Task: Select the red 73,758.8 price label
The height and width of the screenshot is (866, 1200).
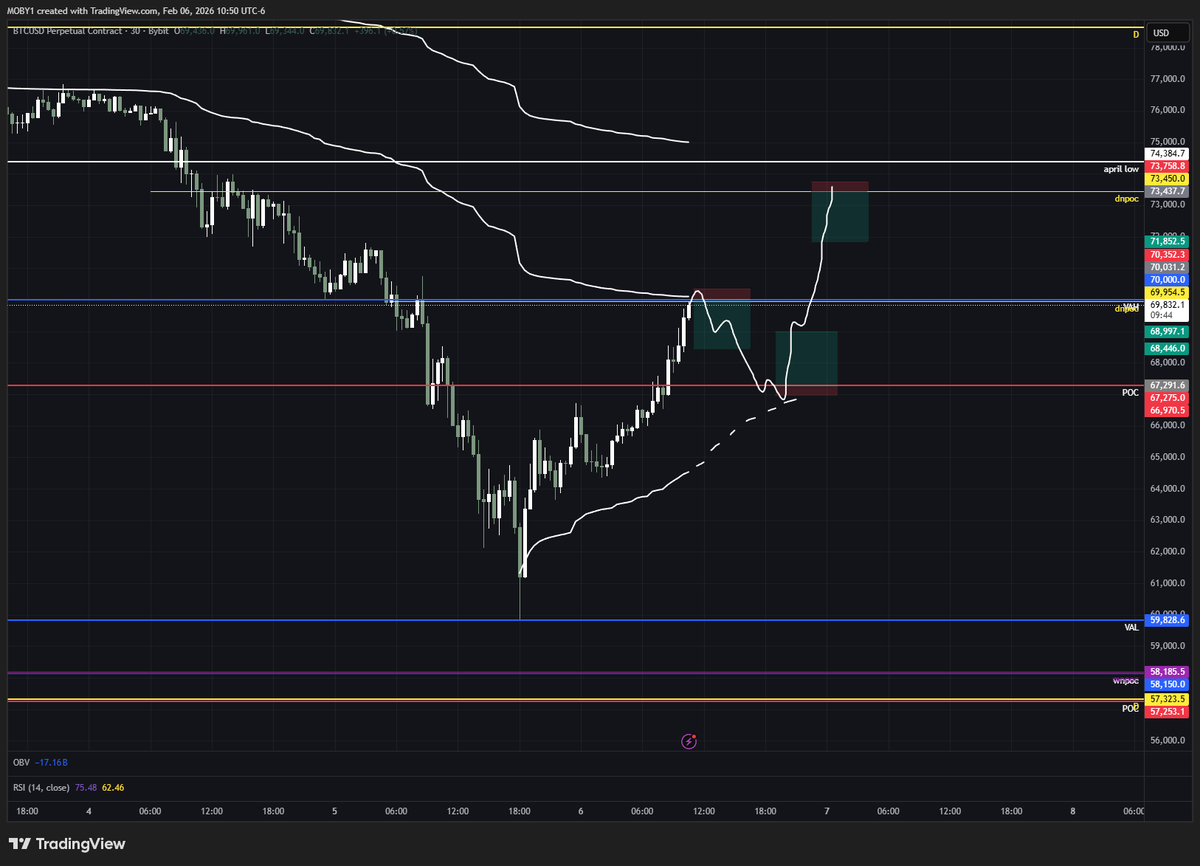Action: tap(1168, 166)
